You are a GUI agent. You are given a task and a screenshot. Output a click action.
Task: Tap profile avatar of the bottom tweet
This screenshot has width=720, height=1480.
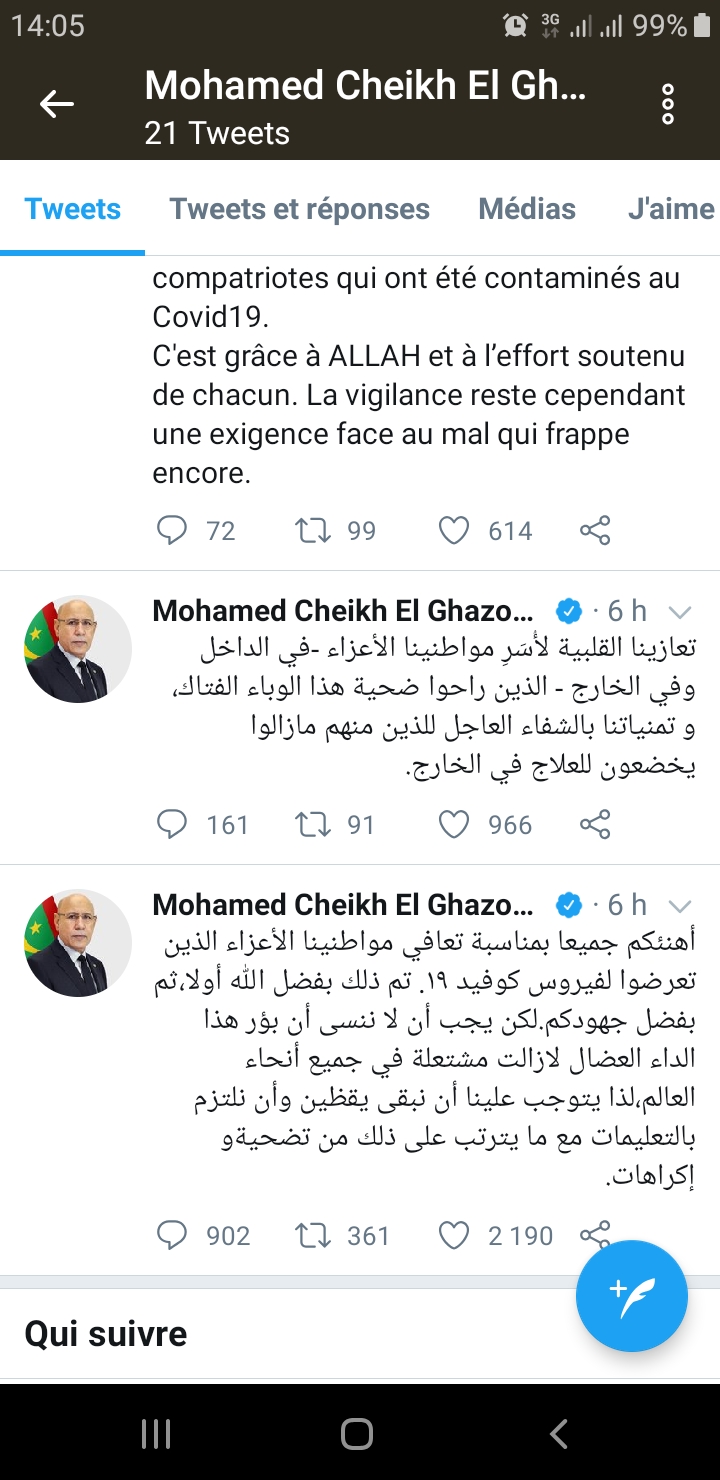tap(78, 942)
